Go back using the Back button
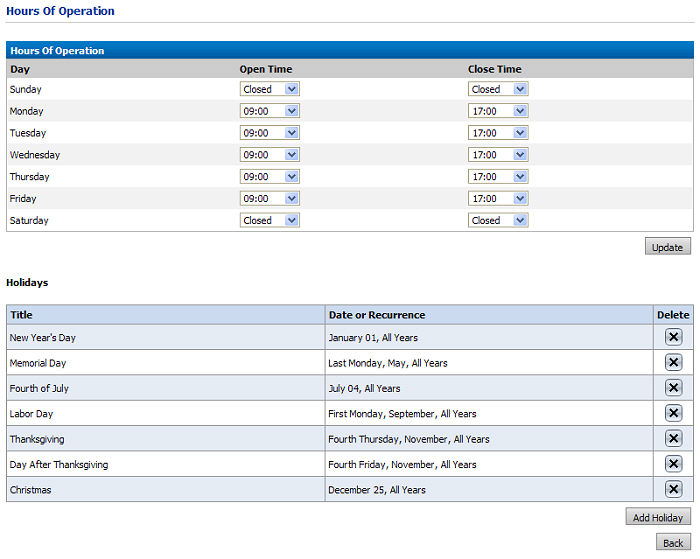This screenshot has width=700, height=559. (673, 543)
